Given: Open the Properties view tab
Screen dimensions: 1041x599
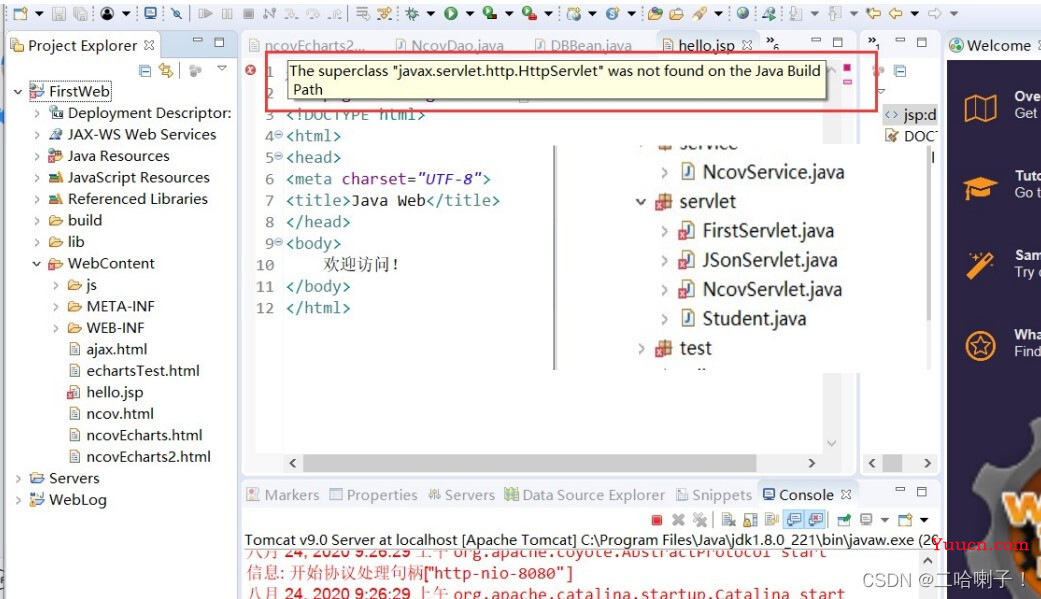Looking at the screenshot, I should click(374, 495).
